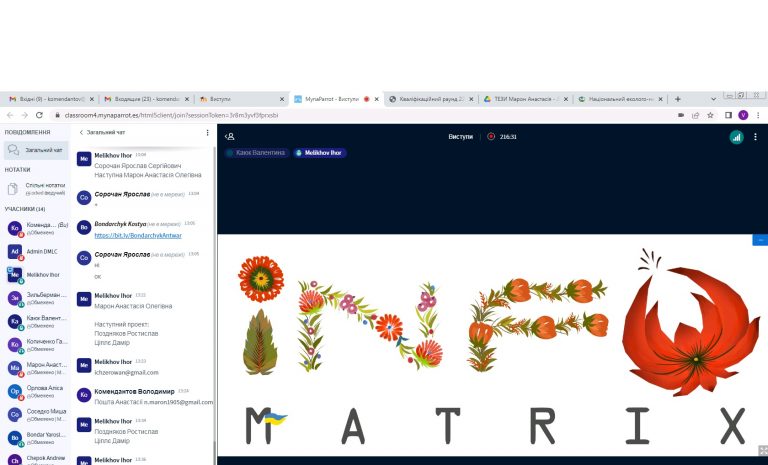The image size is (768, 465).
Task: Click the browser reload button
Action: tap(40, 115)
